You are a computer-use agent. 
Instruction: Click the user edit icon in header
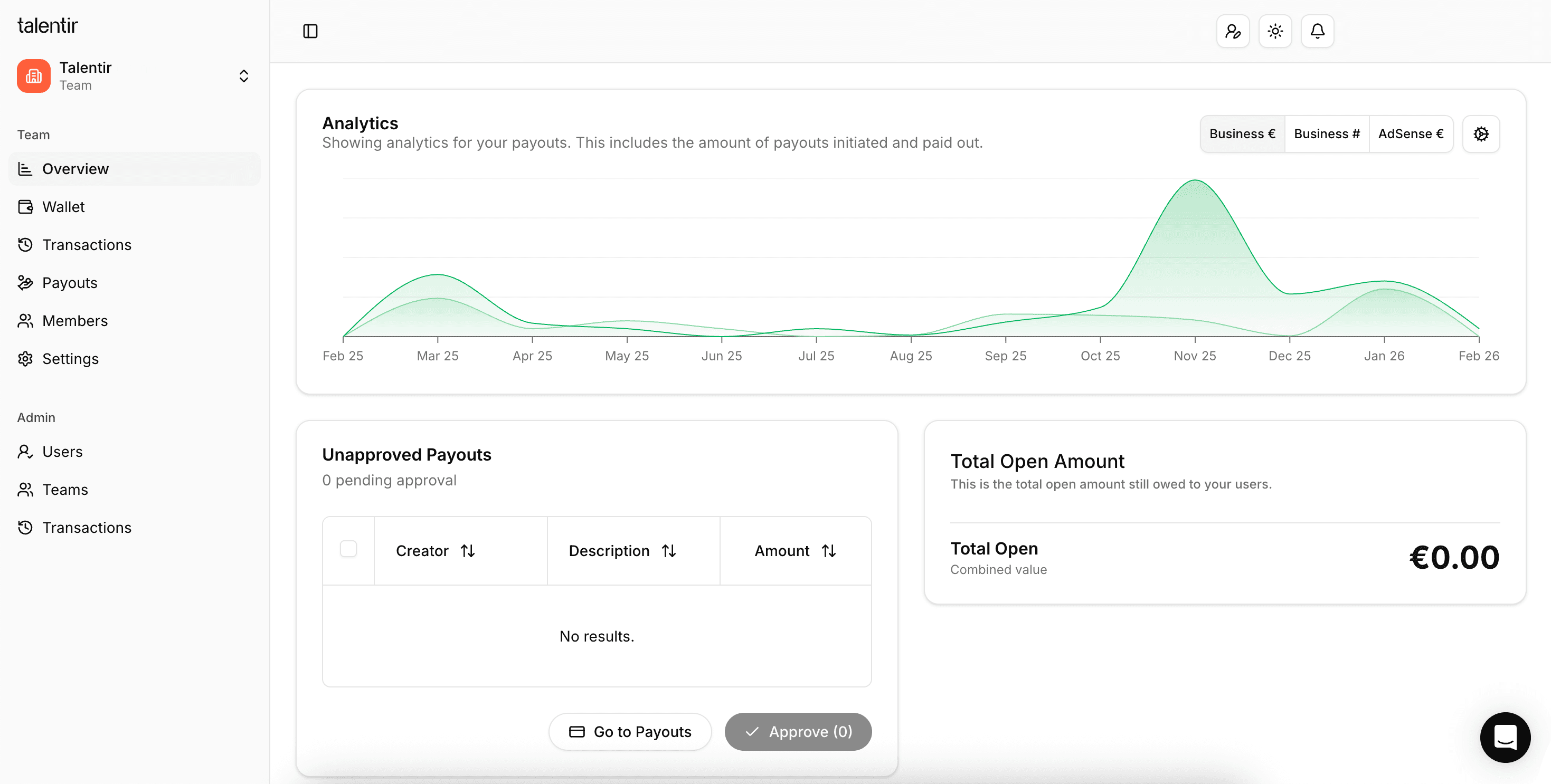[1233, 31]
